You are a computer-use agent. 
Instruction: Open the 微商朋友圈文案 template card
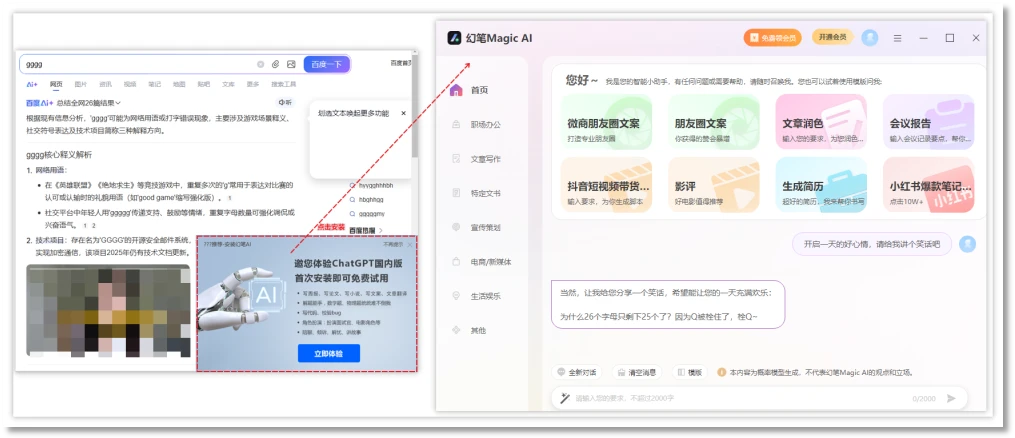click(607, 122)
